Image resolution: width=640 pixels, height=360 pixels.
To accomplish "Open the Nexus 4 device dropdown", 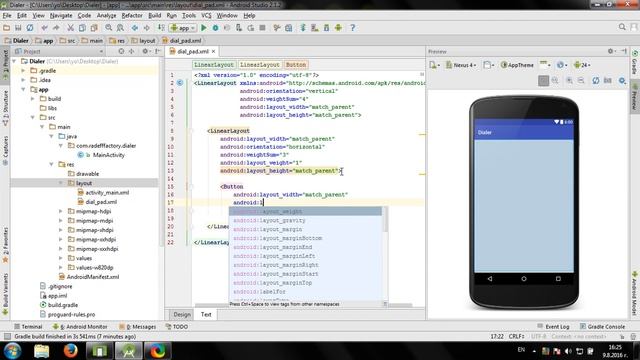I will point(461,65).
